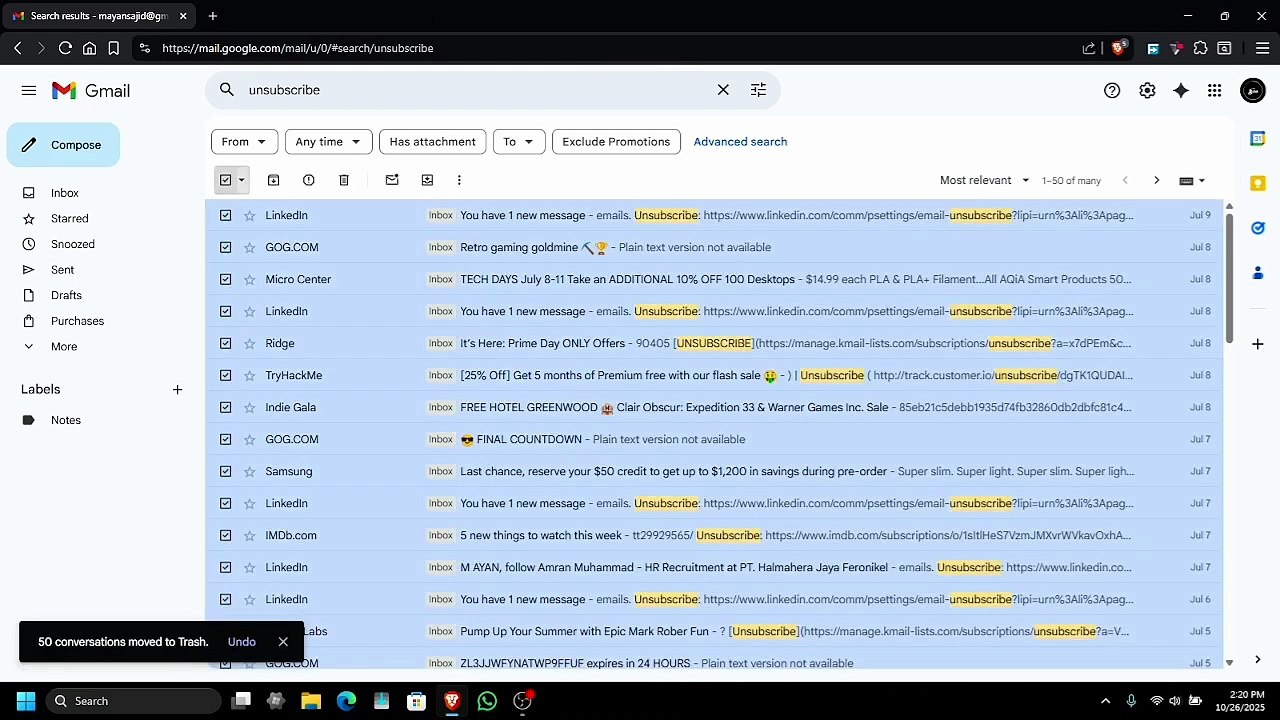This screenshot has width=1280, height=720.
Task: Open the Snoozed folder
Action: (x=73, y=244)
